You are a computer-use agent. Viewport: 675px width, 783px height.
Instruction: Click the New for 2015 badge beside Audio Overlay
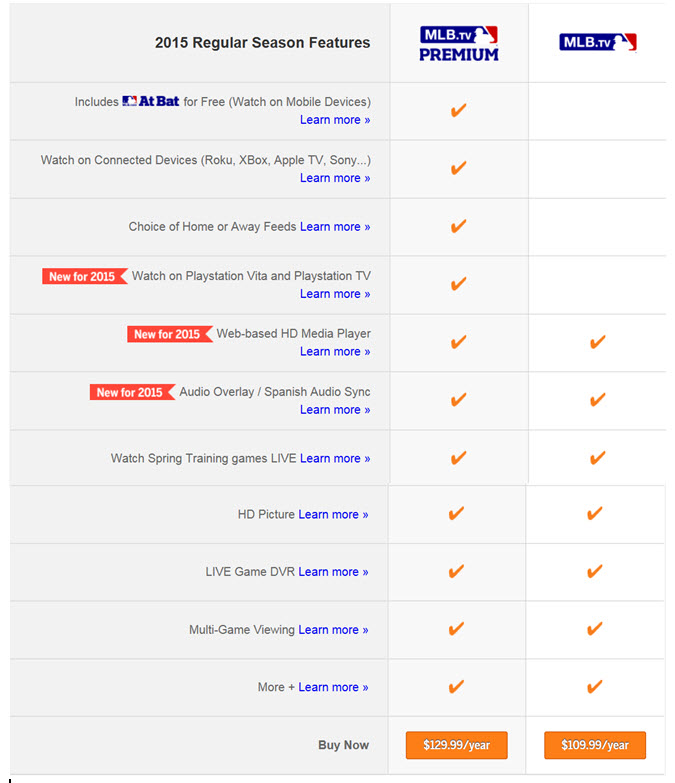coord(132,392)
